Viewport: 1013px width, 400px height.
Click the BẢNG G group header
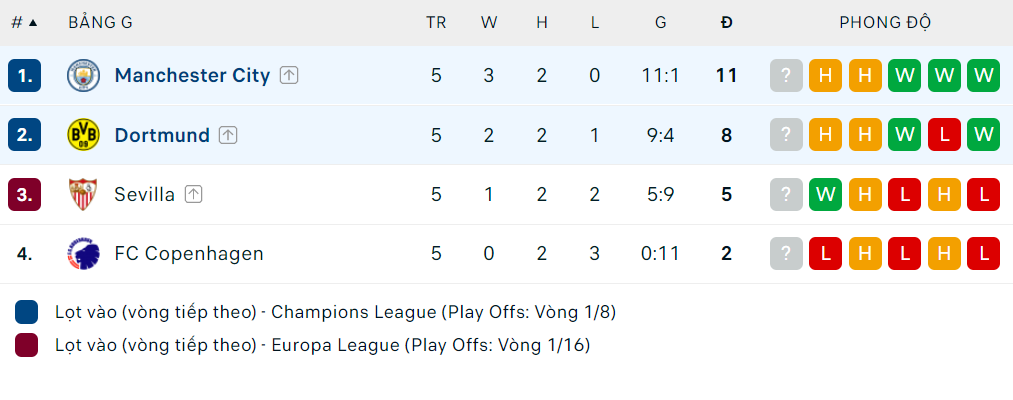[100, 22]
